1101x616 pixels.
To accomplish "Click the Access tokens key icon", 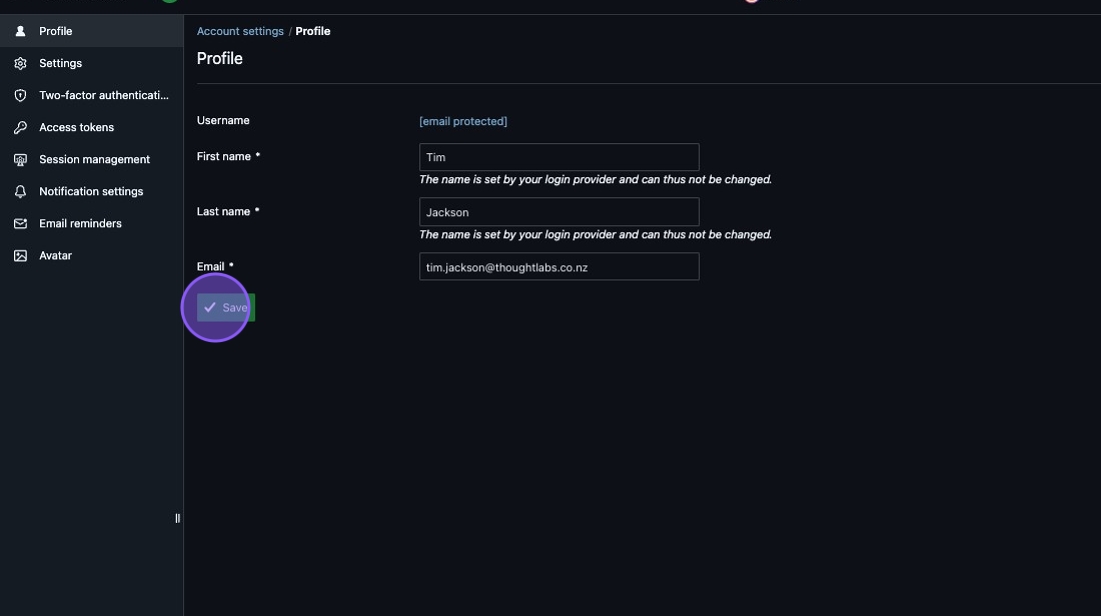I will pyautogui.click(x=20, y=127).
